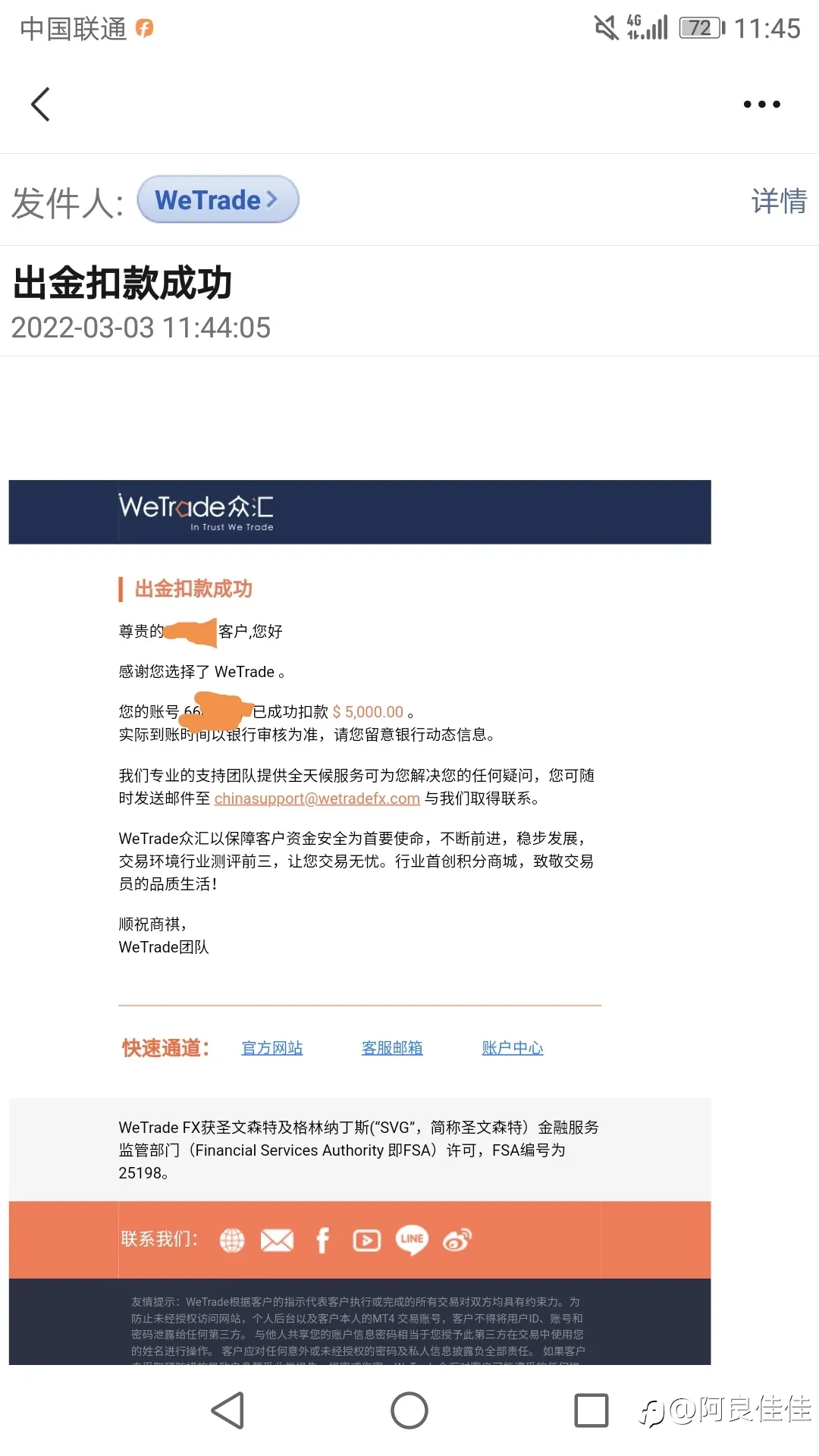The image size is (819, 1456).
Task: Click the Weibo icon in contact bar
Action: pos(457,1240)
